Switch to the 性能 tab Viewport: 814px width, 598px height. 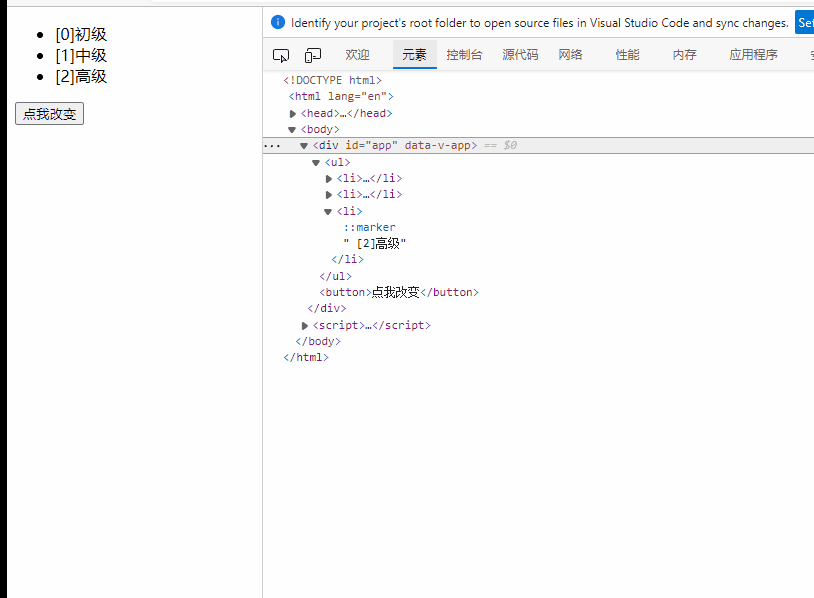[627, 55]
